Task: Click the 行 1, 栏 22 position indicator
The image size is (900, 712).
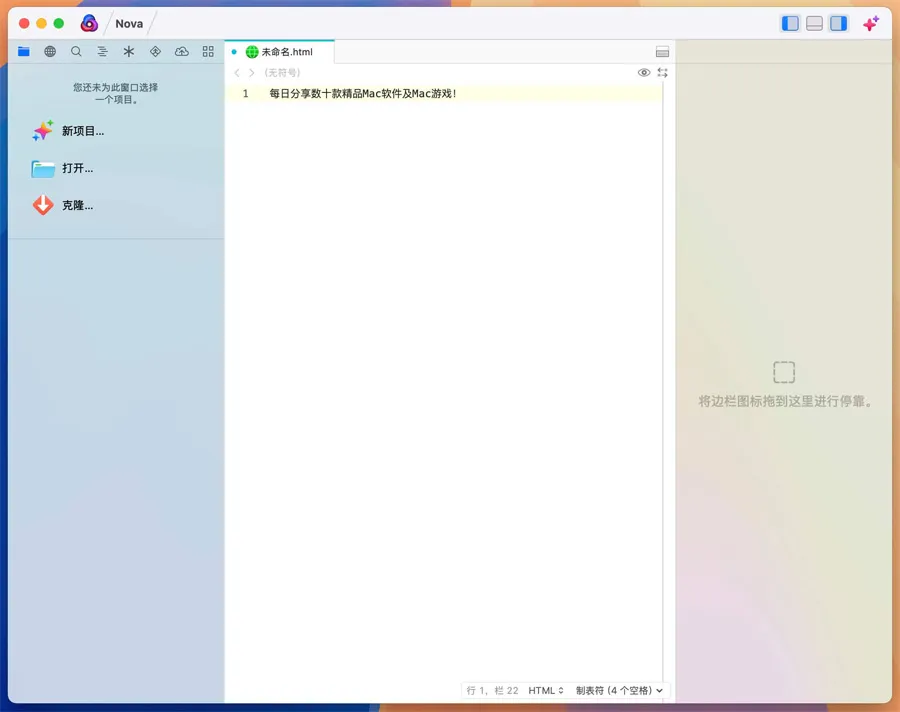Action: click(493, 690)
